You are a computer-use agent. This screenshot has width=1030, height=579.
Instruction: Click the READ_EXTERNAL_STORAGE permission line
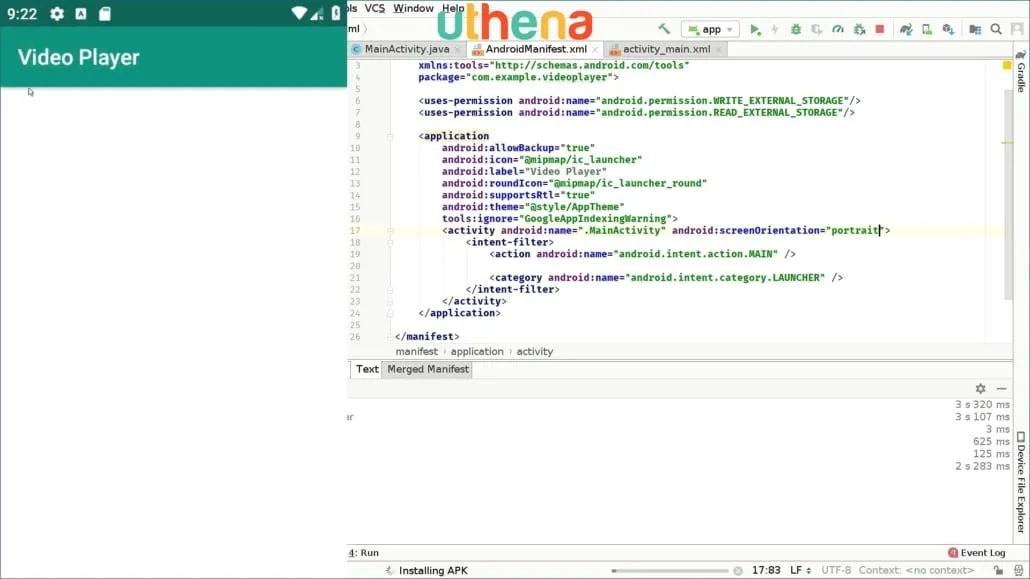tap(637, 112)
